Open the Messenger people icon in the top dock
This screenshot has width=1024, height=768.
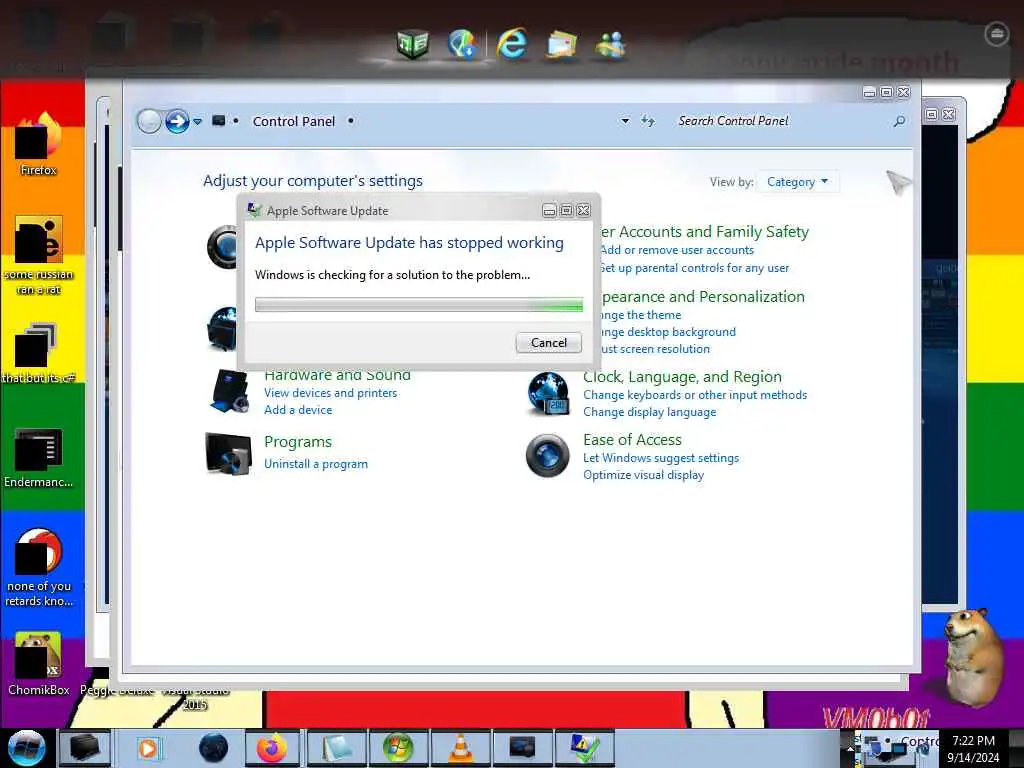pos(611,44)
